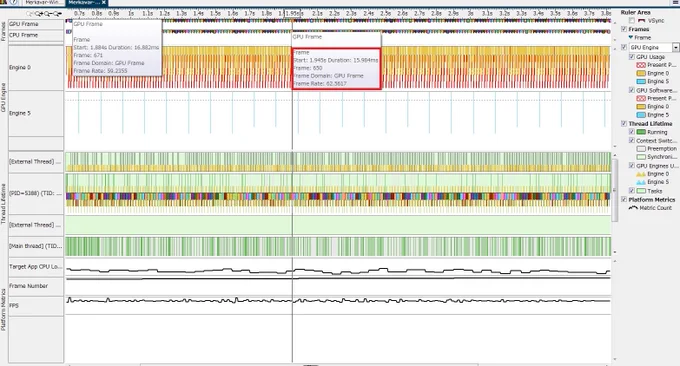Uncheck the Tasks checkbox

coord(631,191)
